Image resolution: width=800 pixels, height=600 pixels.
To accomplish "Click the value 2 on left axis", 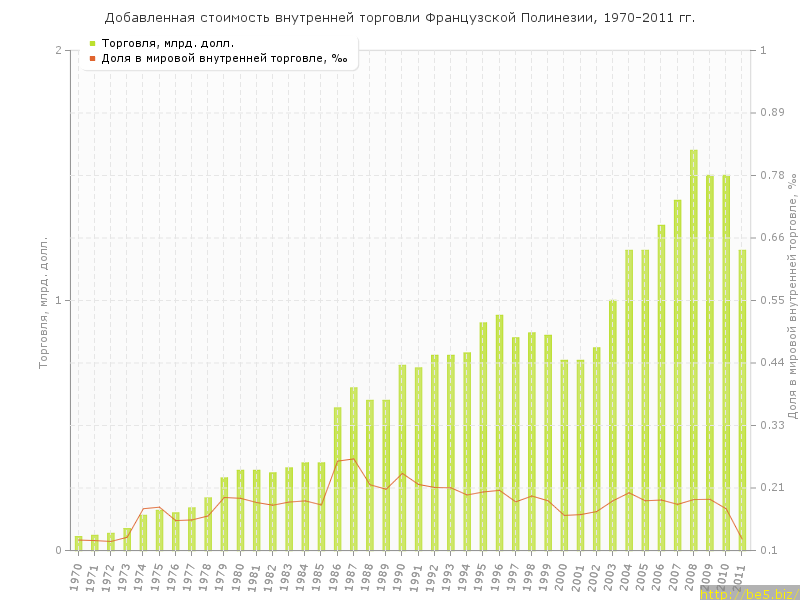I will click(58, 50).
